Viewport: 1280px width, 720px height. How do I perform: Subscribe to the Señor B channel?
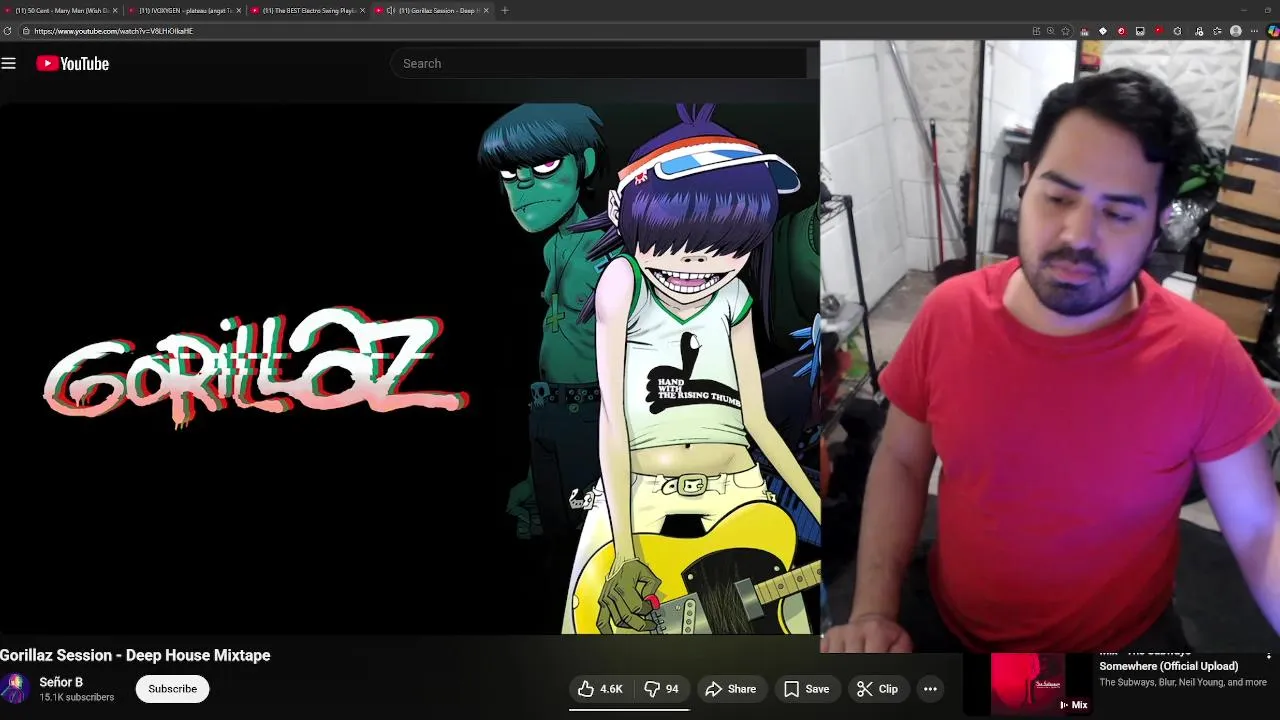click(172, 689)
